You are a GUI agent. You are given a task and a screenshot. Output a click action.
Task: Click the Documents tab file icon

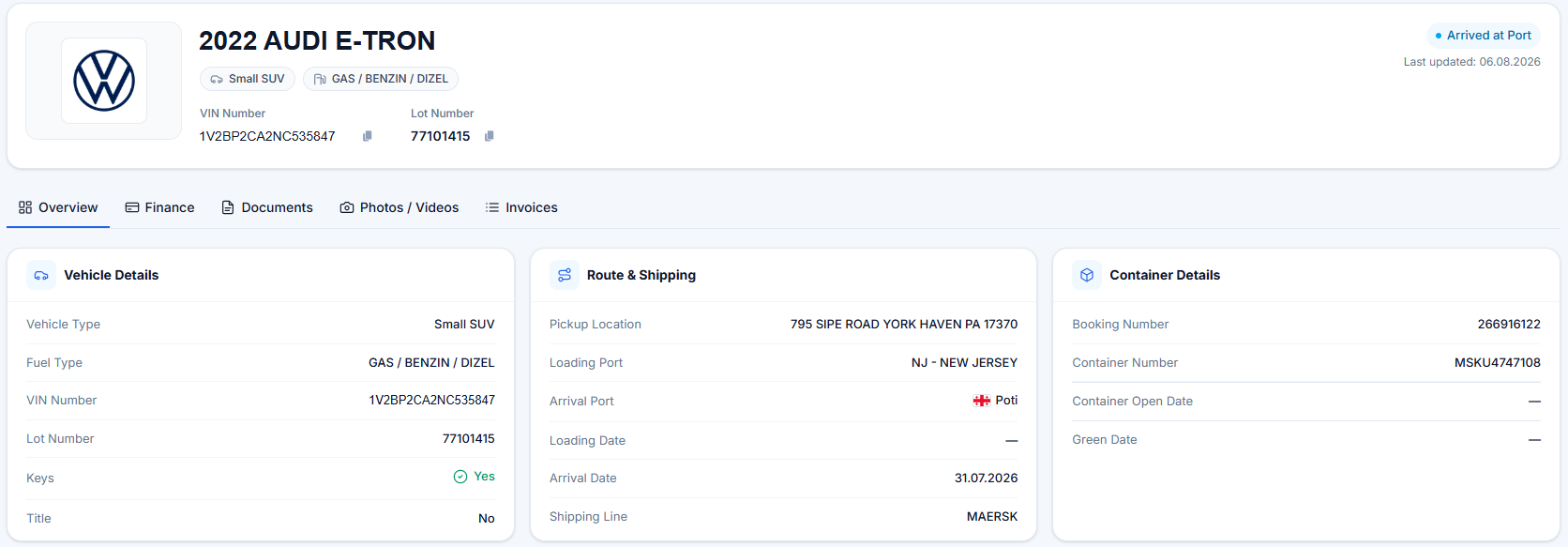click(x=228, y=207)
